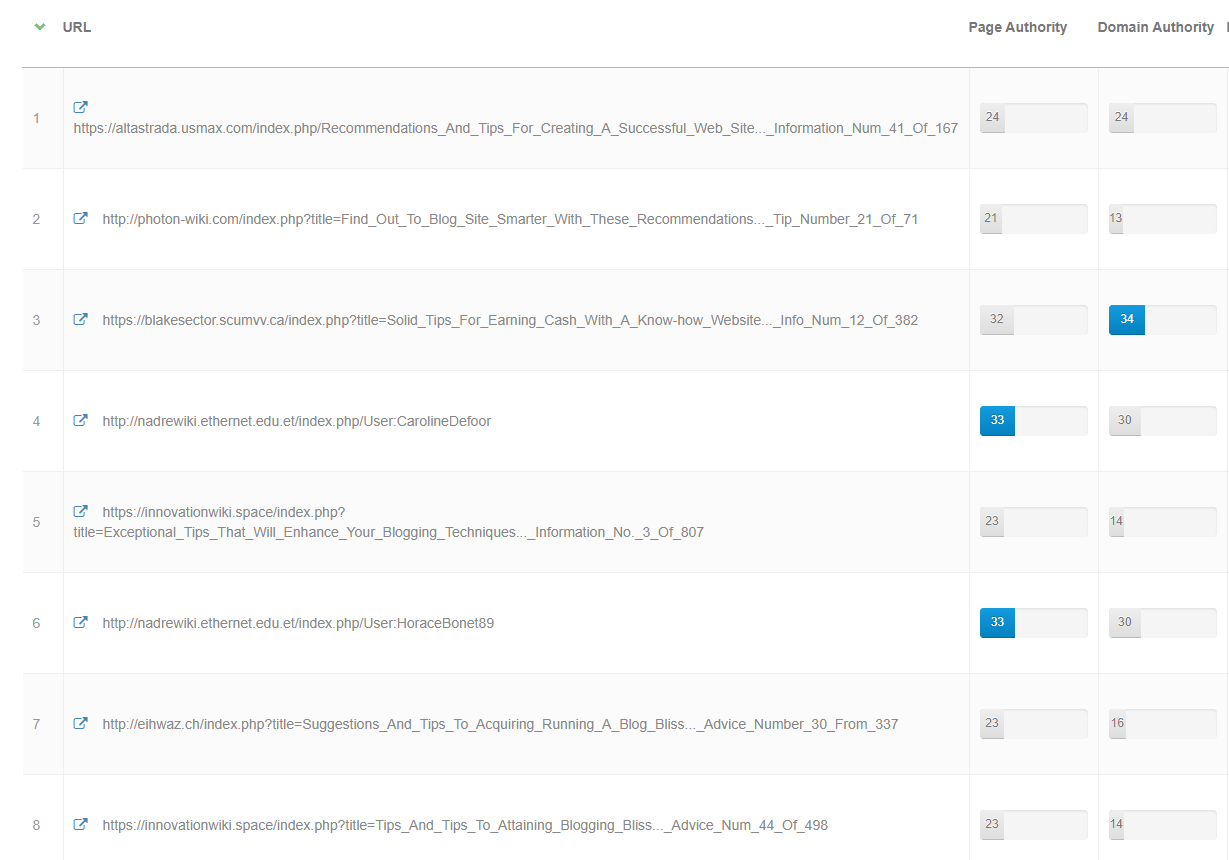
Task: Select the Domain Authority 34 bar on row 3
Action: point(1127,320)
